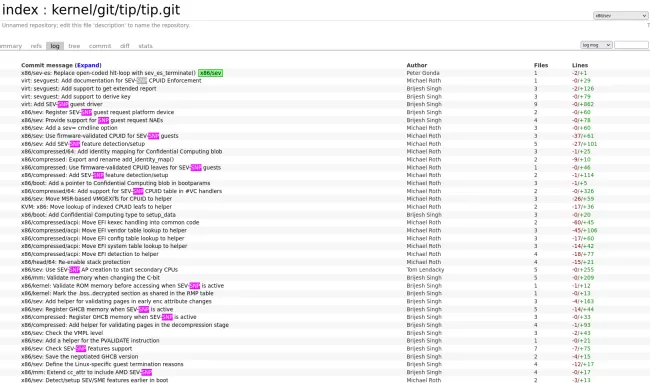Open commit 'x86/sev: Add SEV-SNP feature detection/setup'
Screen dimensions: 650x383
tap(83, 144)
